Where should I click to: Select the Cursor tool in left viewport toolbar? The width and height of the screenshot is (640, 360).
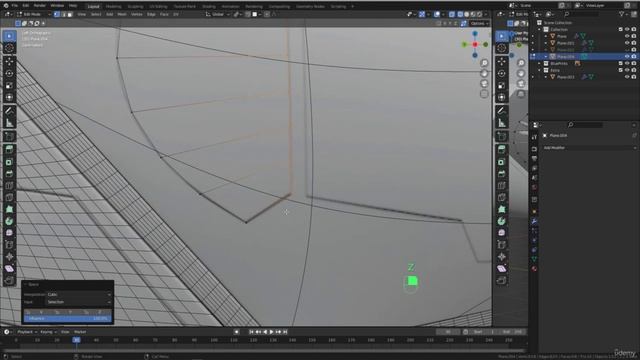tap(9, 48)
